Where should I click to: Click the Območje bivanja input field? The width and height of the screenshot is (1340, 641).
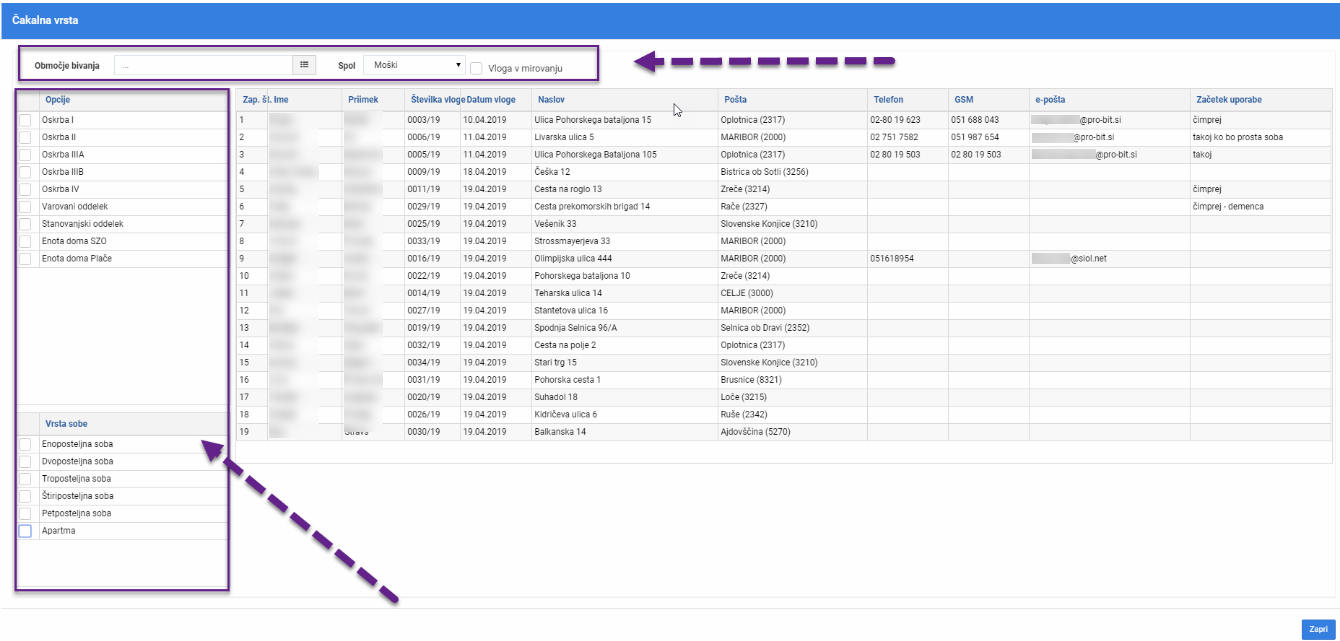[x=204, y=65]
